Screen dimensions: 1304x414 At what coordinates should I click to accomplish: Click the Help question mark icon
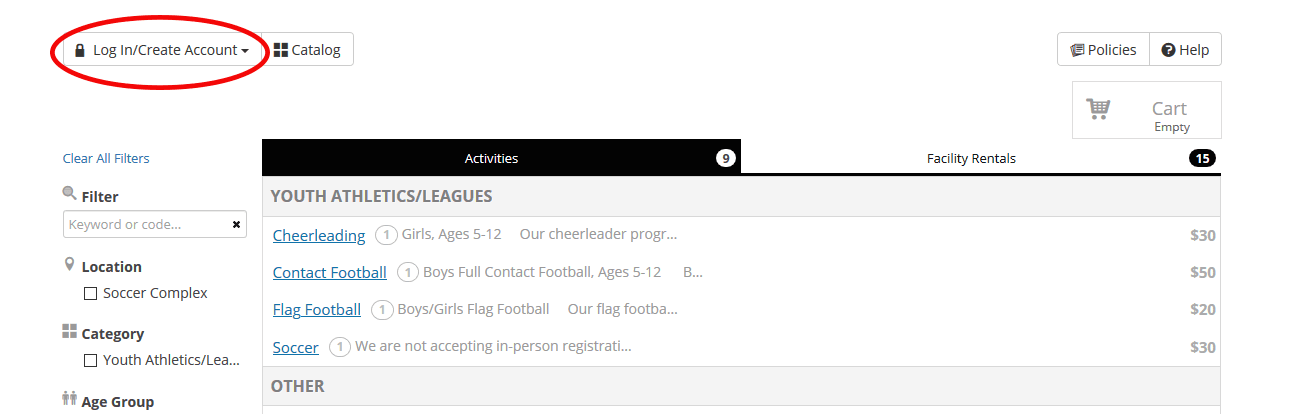pos(1168,50)
